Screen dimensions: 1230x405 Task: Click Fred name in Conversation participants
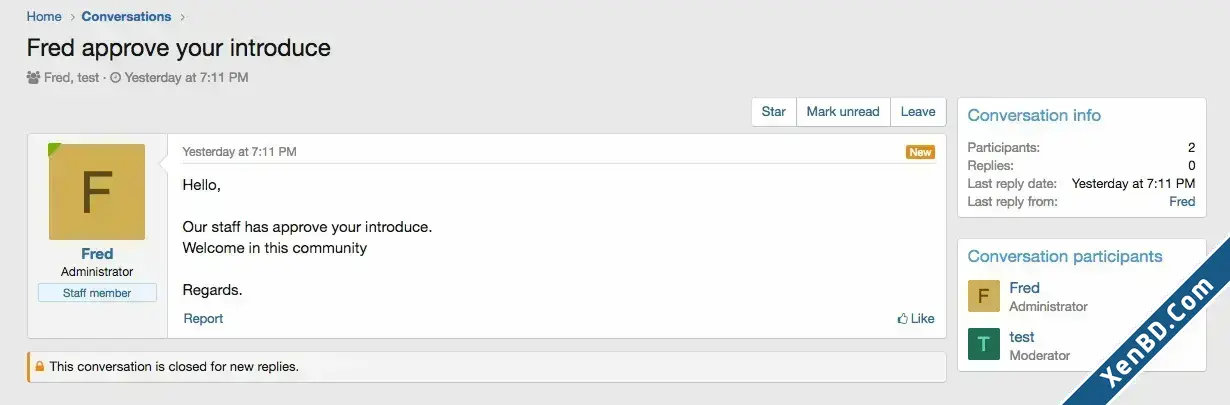pos(1025,288)
